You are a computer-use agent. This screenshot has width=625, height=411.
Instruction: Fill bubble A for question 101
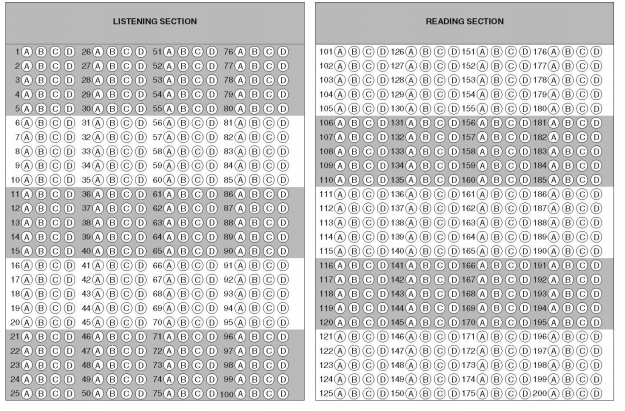340,51
